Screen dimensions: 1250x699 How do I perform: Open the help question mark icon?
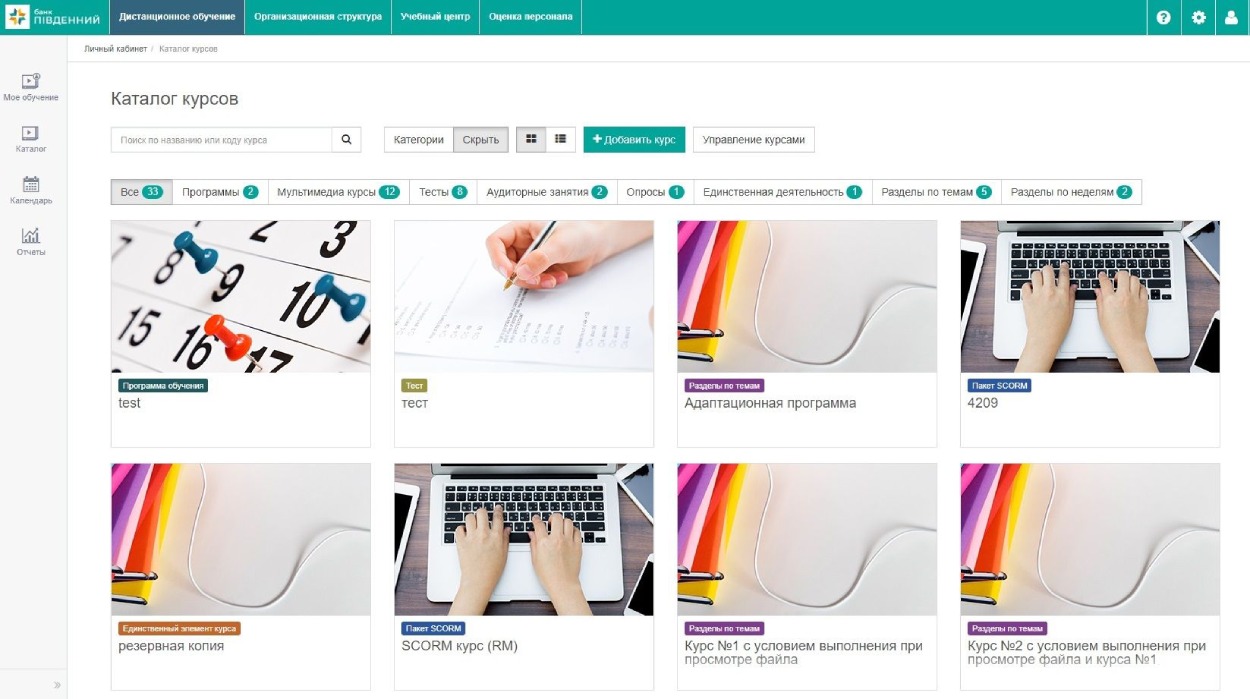1163,17
